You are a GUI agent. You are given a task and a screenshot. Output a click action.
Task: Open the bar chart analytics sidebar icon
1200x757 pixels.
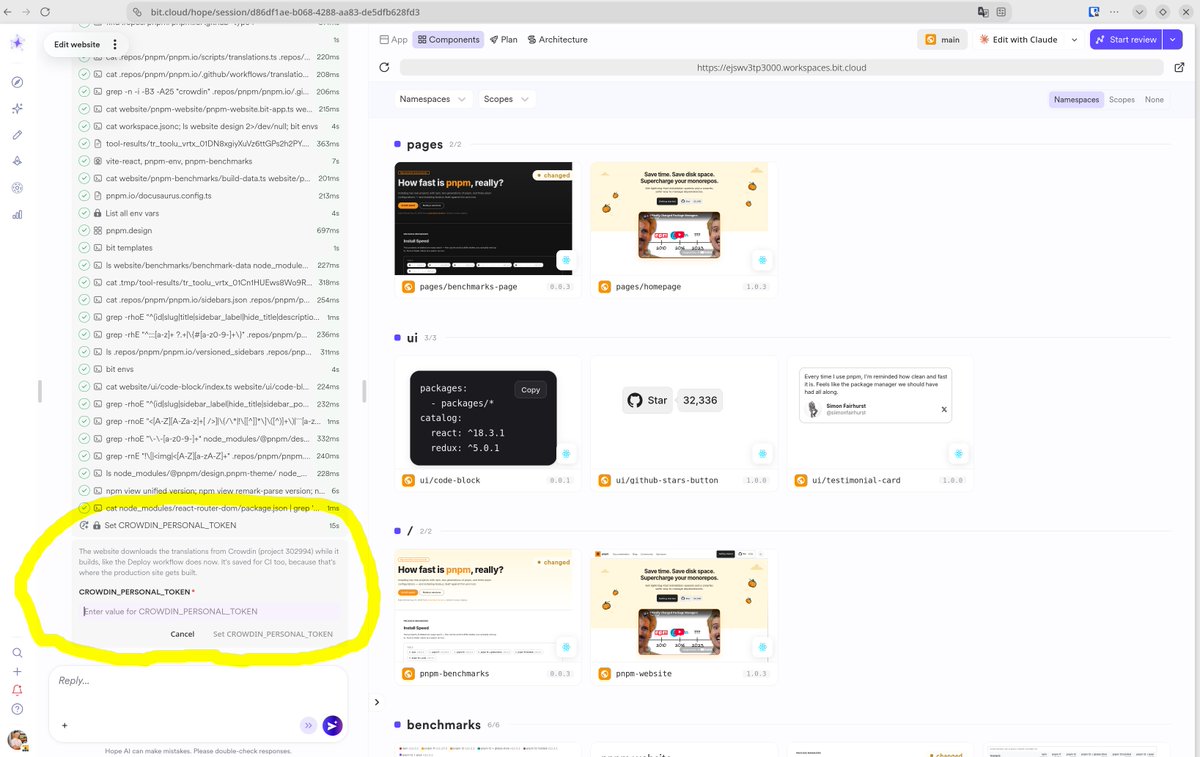[x=17, y=213]
